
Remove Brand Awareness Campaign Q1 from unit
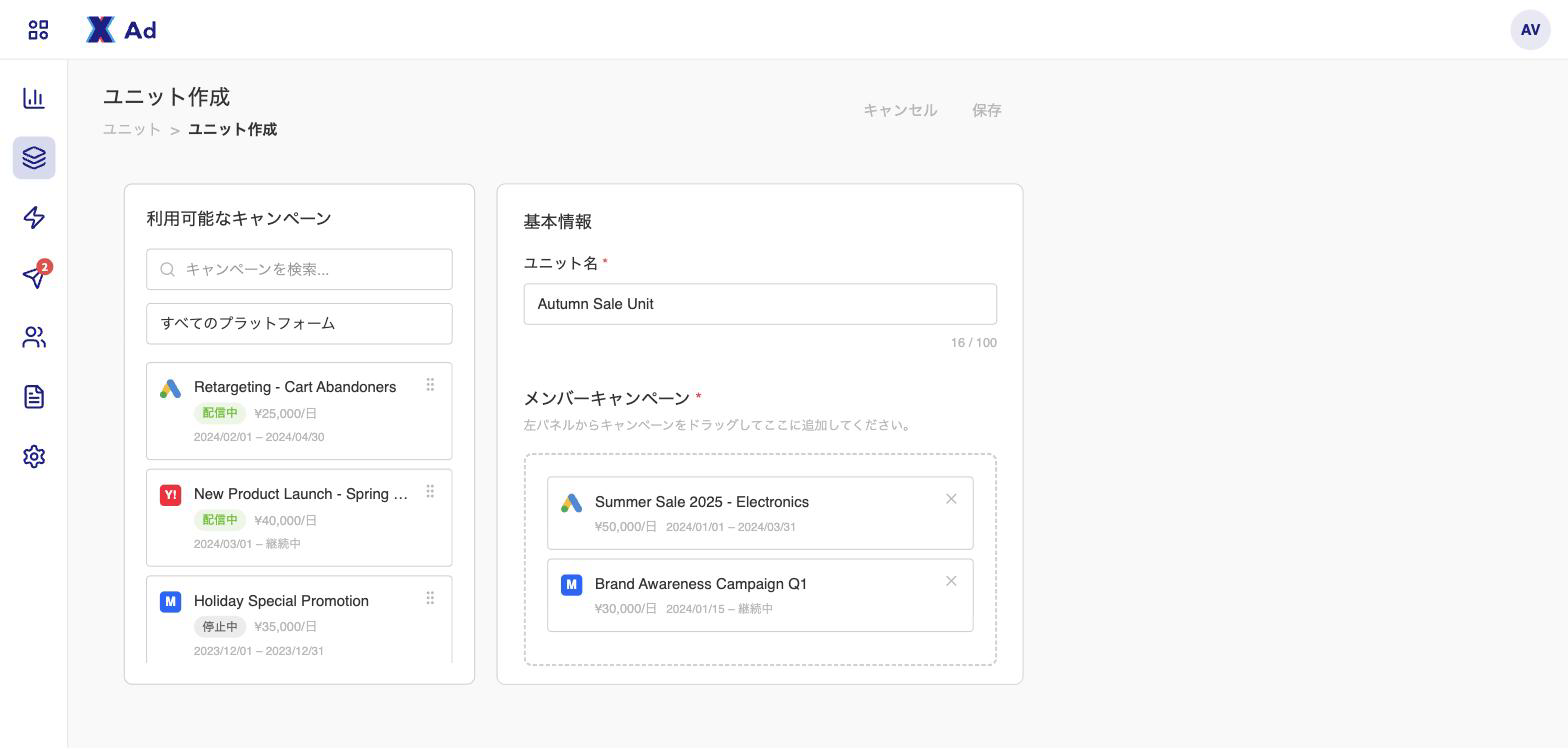[x=951, y=581]
